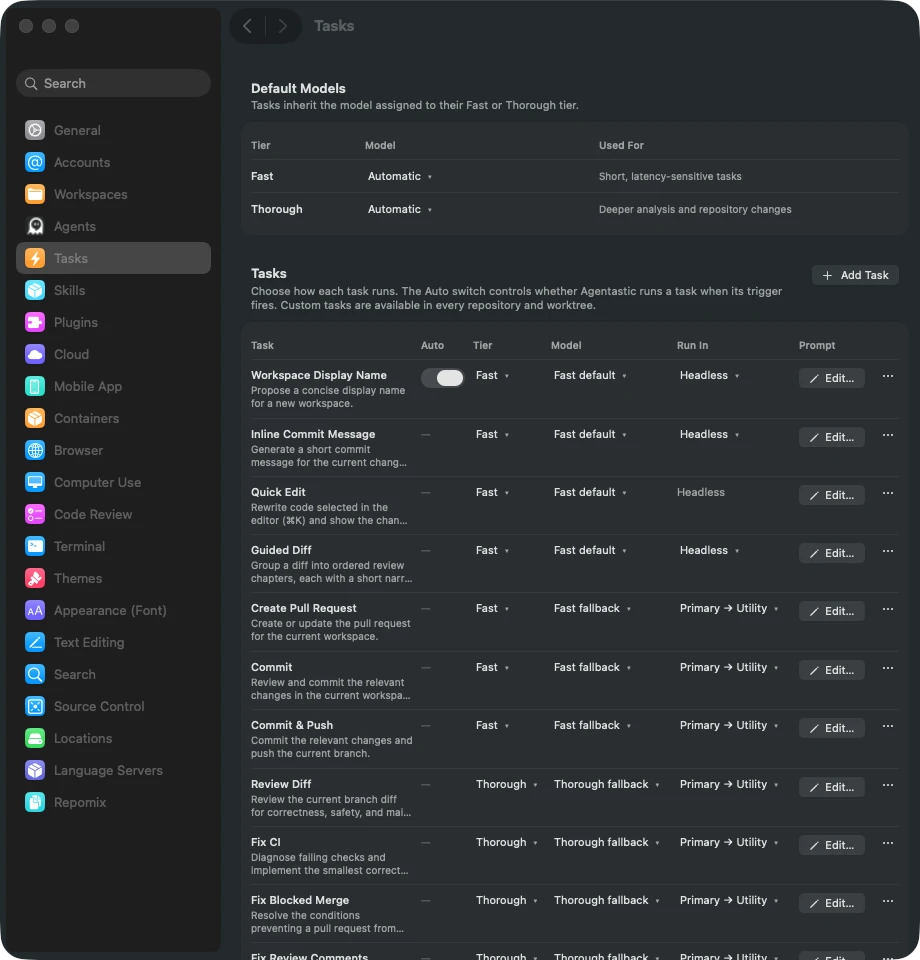Edit prompt for Workspace Display Name
The height and width of the screenshot is (960, 920).
[x=831, y=378]
